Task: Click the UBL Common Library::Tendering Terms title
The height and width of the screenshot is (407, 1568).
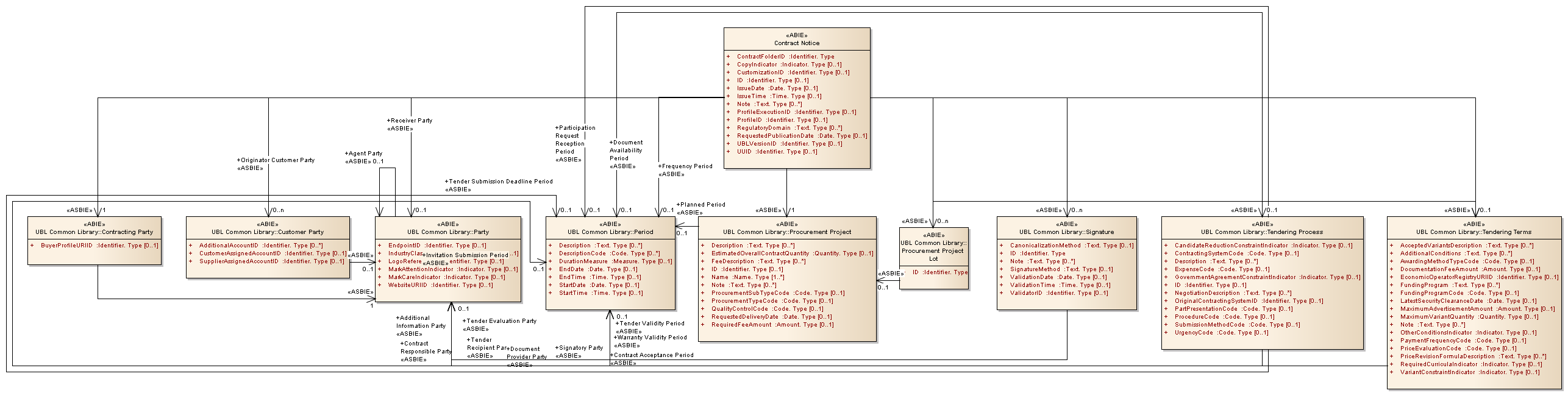Action: [x=1474, y=232]
